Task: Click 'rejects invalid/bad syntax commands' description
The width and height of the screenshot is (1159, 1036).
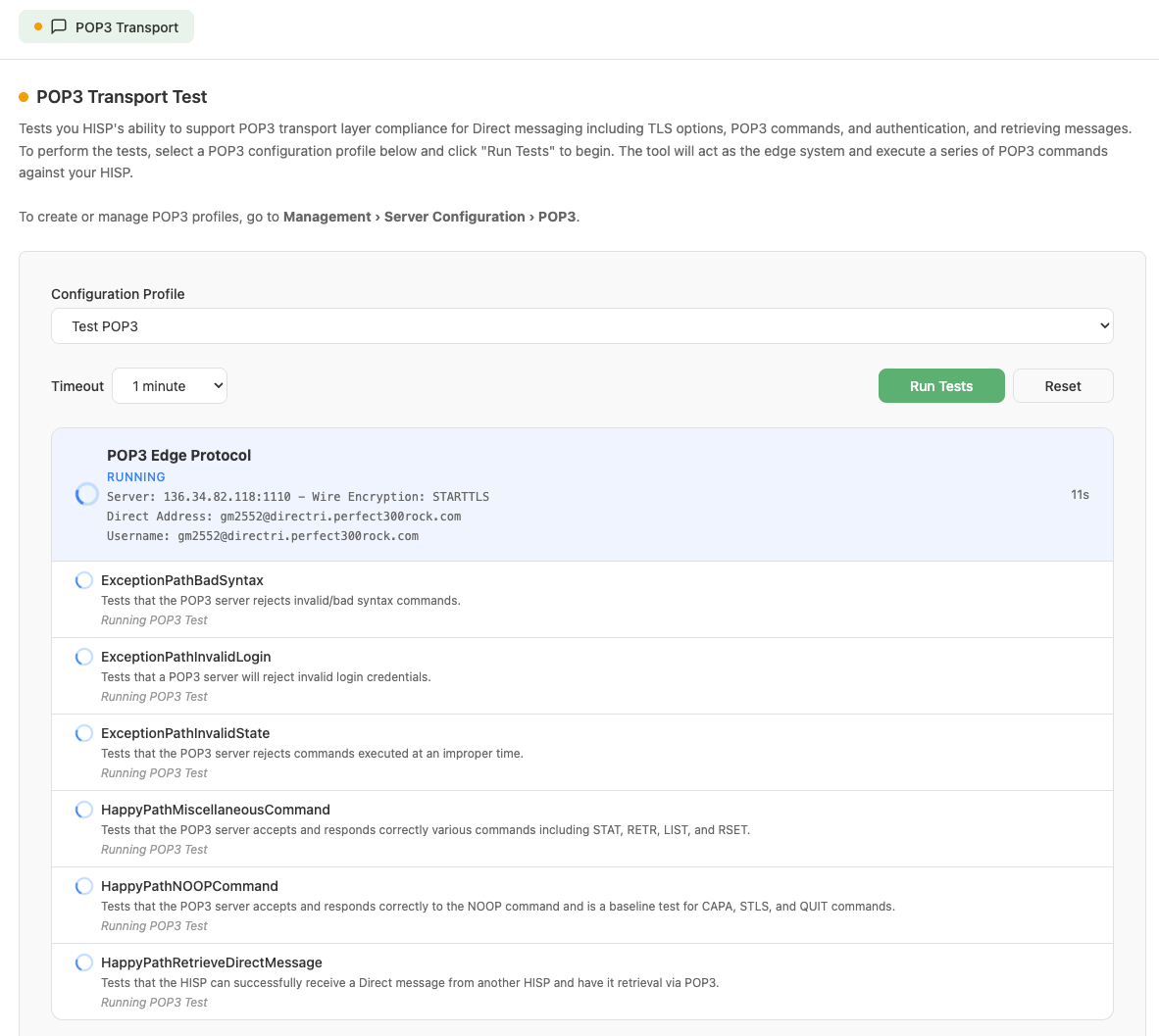Action: click(x=280, y=601)
